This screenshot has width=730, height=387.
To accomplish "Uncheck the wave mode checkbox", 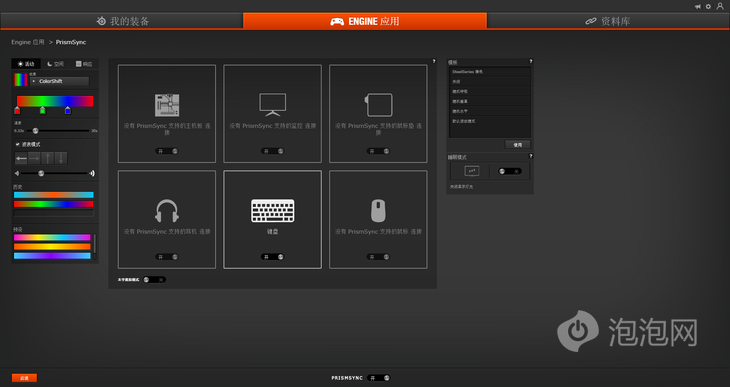I will click(x=18, y=144).
